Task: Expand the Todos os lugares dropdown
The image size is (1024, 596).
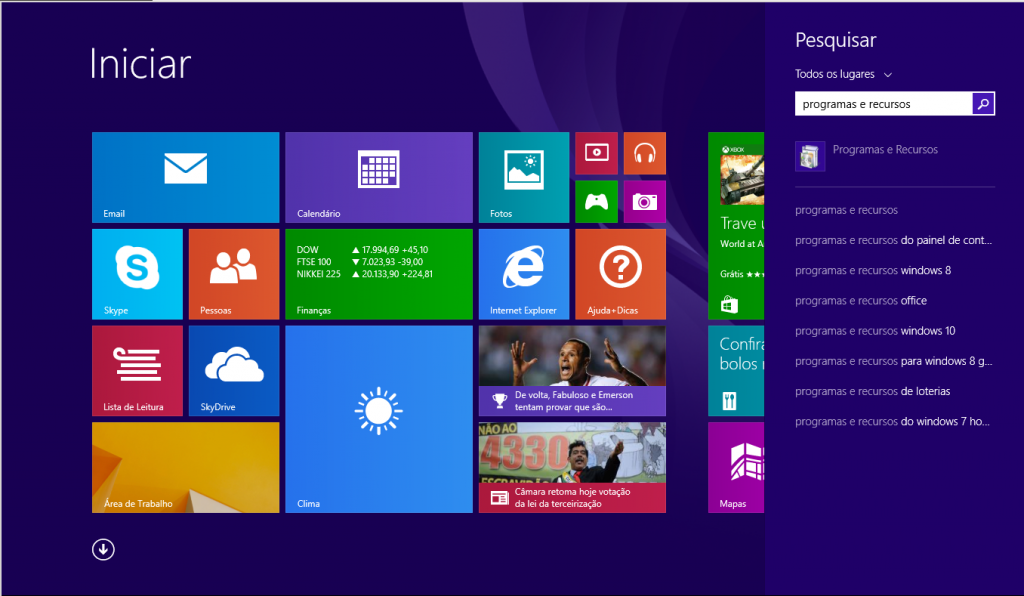Action: (842, 74)
